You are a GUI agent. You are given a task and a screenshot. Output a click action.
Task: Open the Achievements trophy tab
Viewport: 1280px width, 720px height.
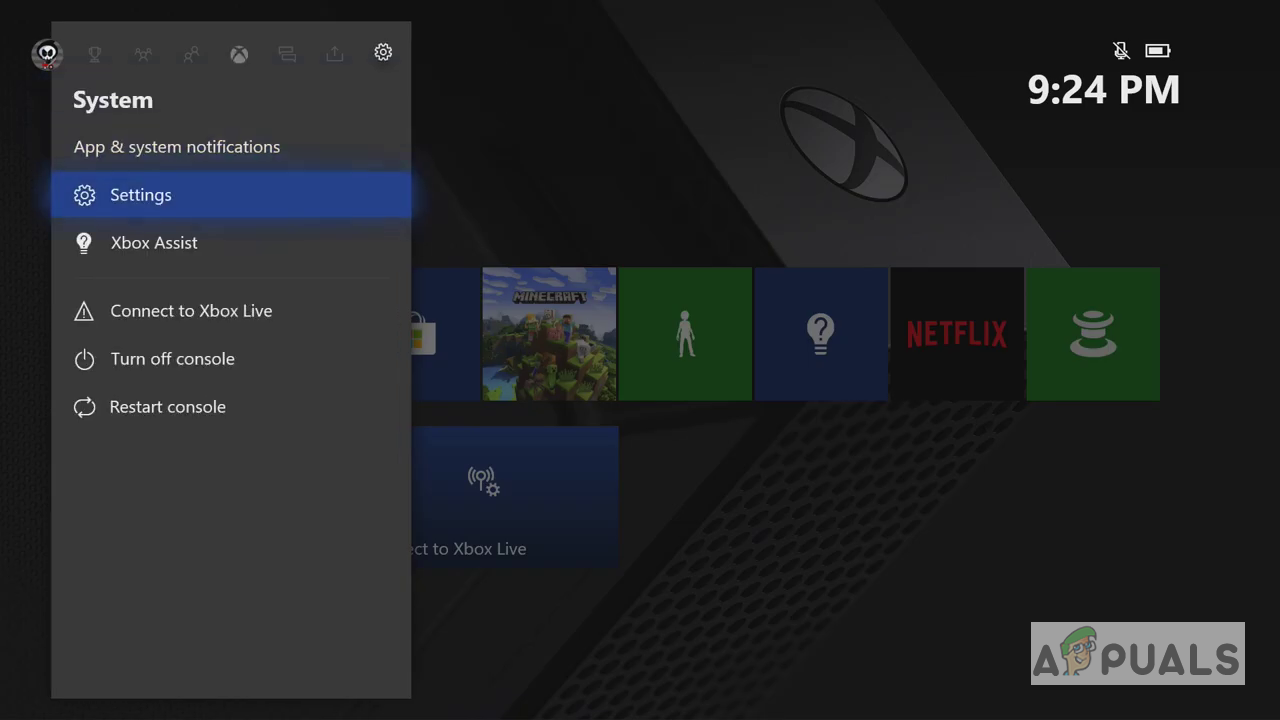pos(95,54)
